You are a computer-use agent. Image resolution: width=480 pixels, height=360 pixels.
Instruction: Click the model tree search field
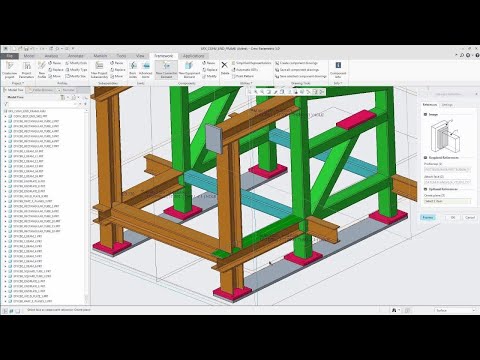click(42, 104)
